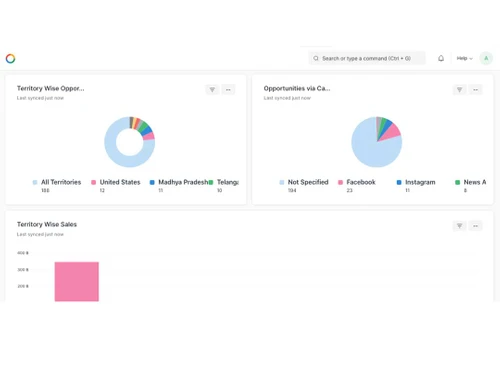Click the Territory Wise Oppor... chart title
Image resolution: width=500 pixels, height=375 pixels.
point(51,88)
